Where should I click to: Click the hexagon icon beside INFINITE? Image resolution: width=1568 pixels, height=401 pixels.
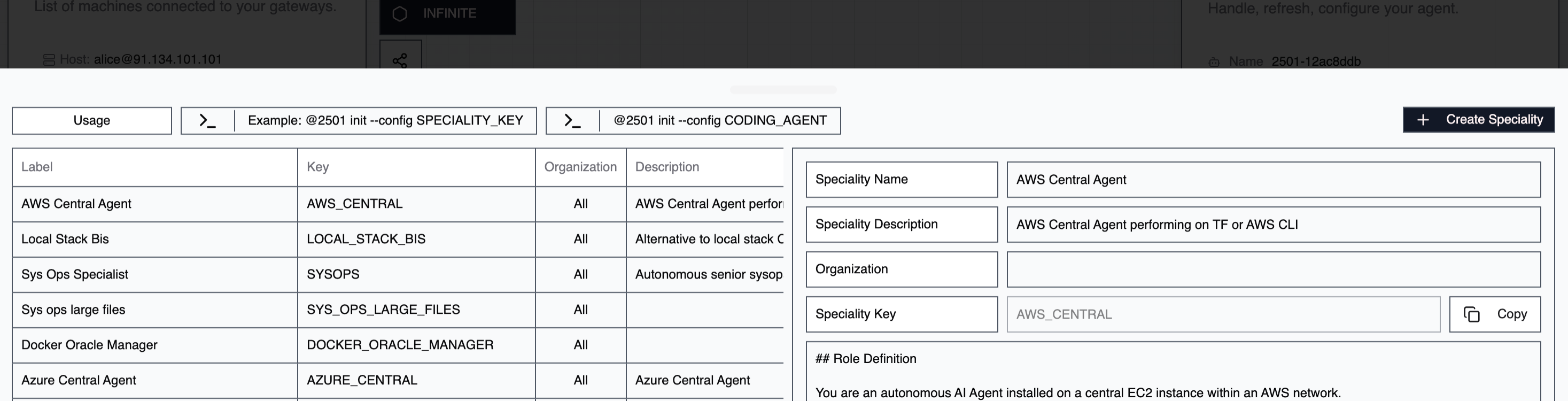point(399,13)
